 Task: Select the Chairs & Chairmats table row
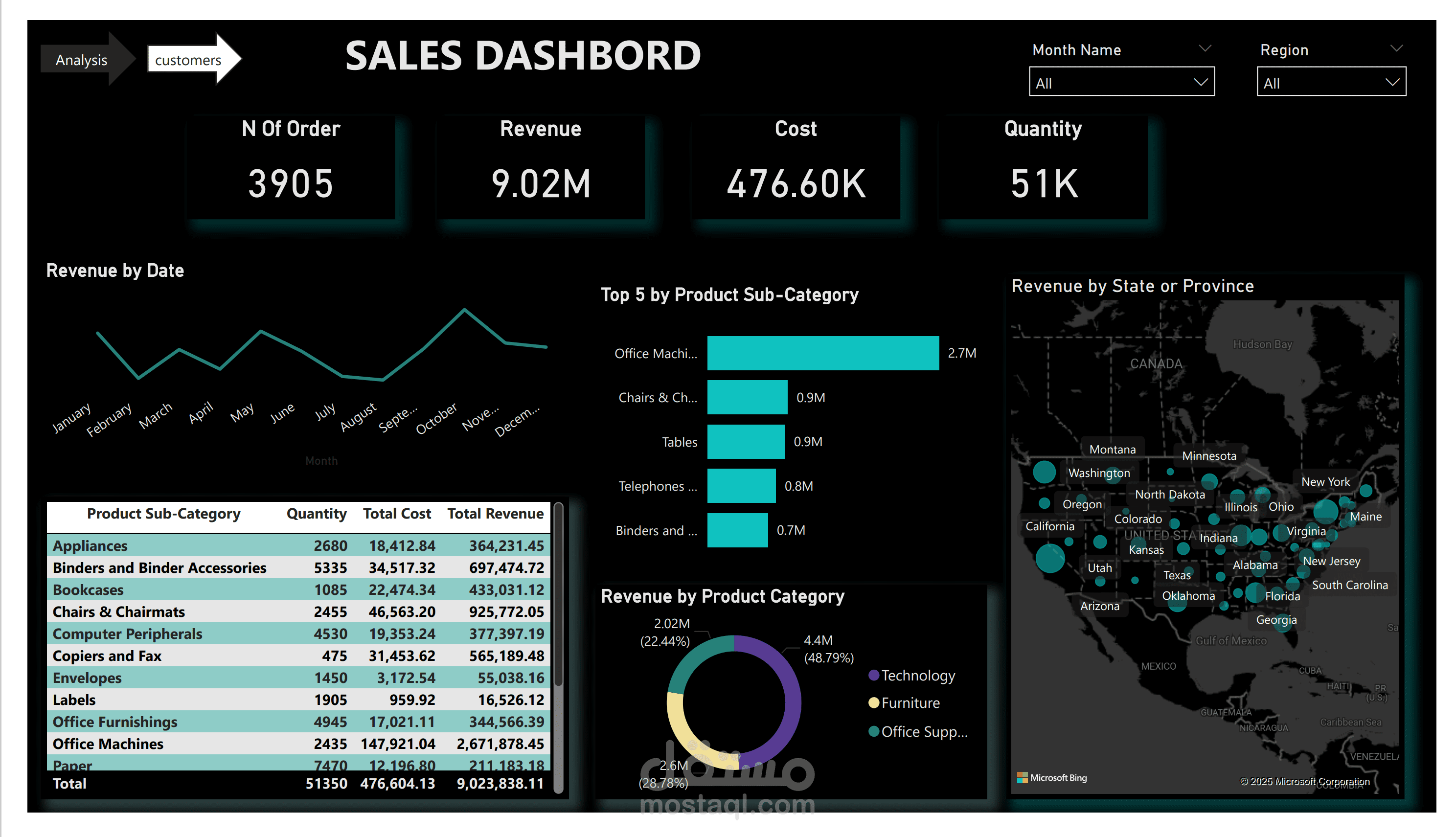click(x=298, y=611)
